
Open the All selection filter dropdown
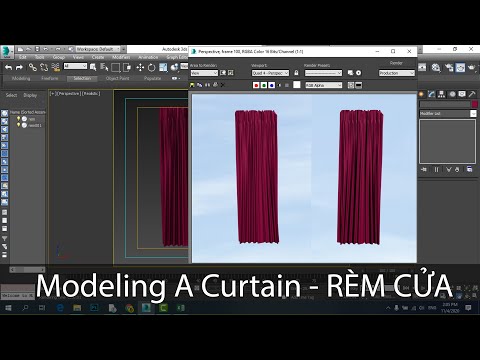click(x=75, y=66)
